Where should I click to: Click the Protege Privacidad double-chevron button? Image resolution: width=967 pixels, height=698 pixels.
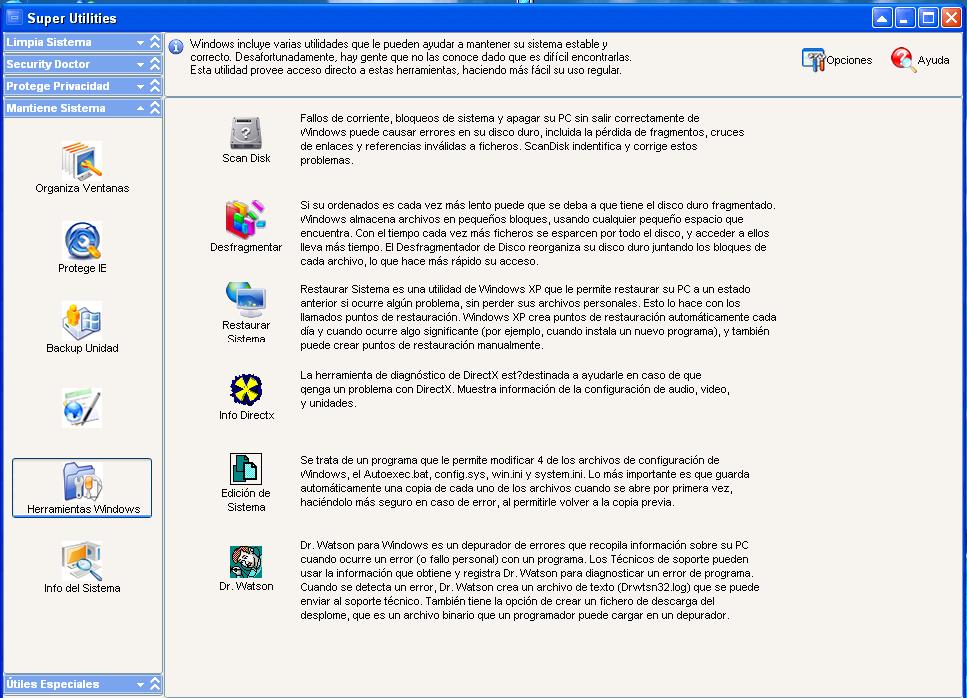(x=155, y=86)
